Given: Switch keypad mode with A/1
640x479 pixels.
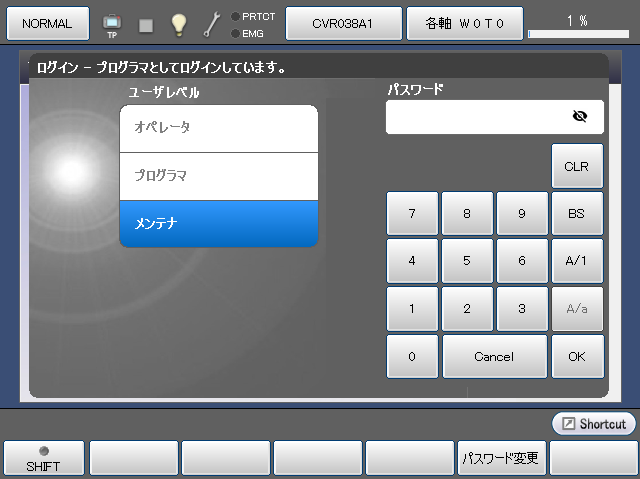Looking at the screenshot, I should coord(577,261).
